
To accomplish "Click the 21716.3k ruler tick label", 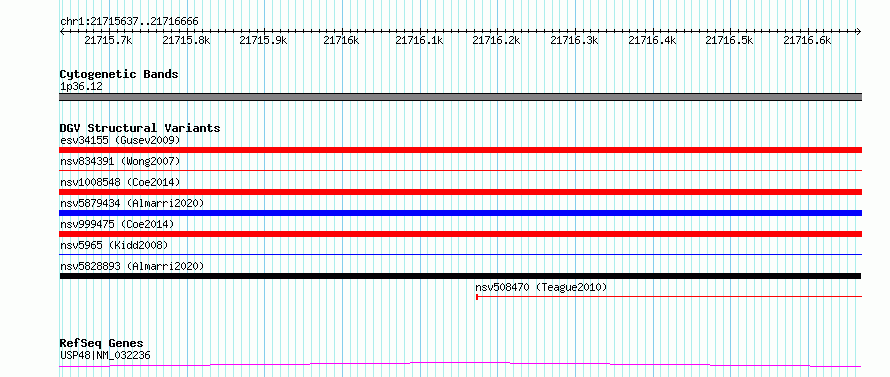I will (x=574, y=40).
